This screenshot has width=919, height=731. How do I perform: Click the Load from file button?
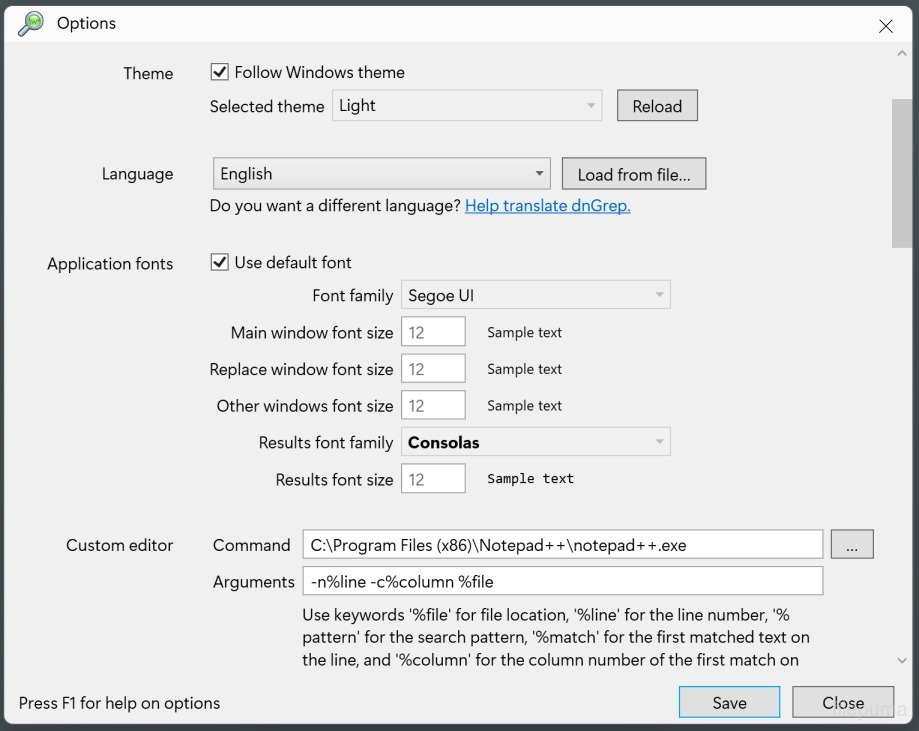(633, 174)
